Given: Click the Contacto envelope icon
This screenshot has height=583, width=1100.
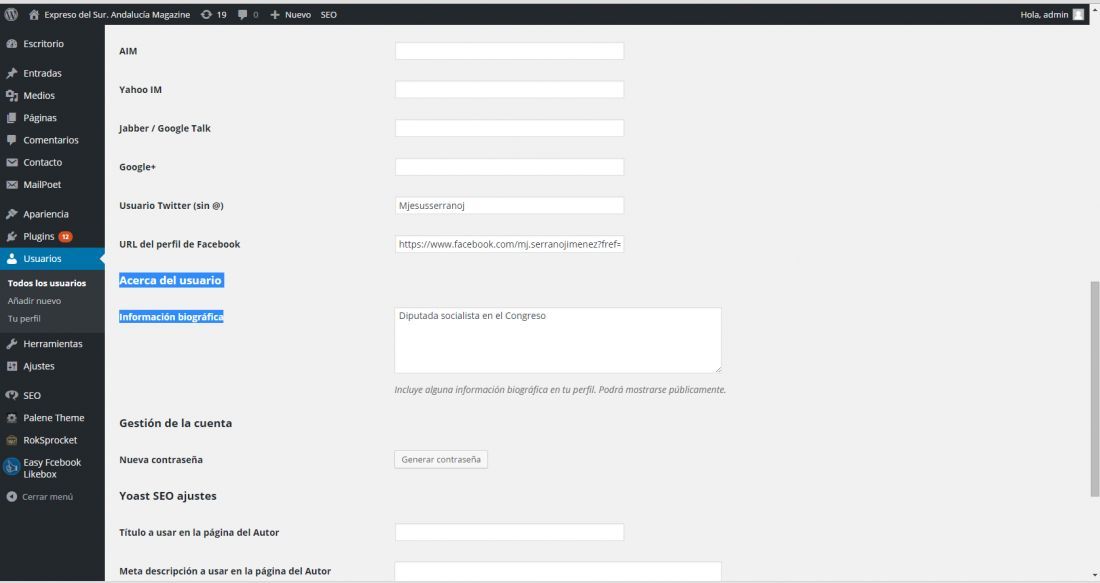Looking at the screenshot, I should [12, 162].
